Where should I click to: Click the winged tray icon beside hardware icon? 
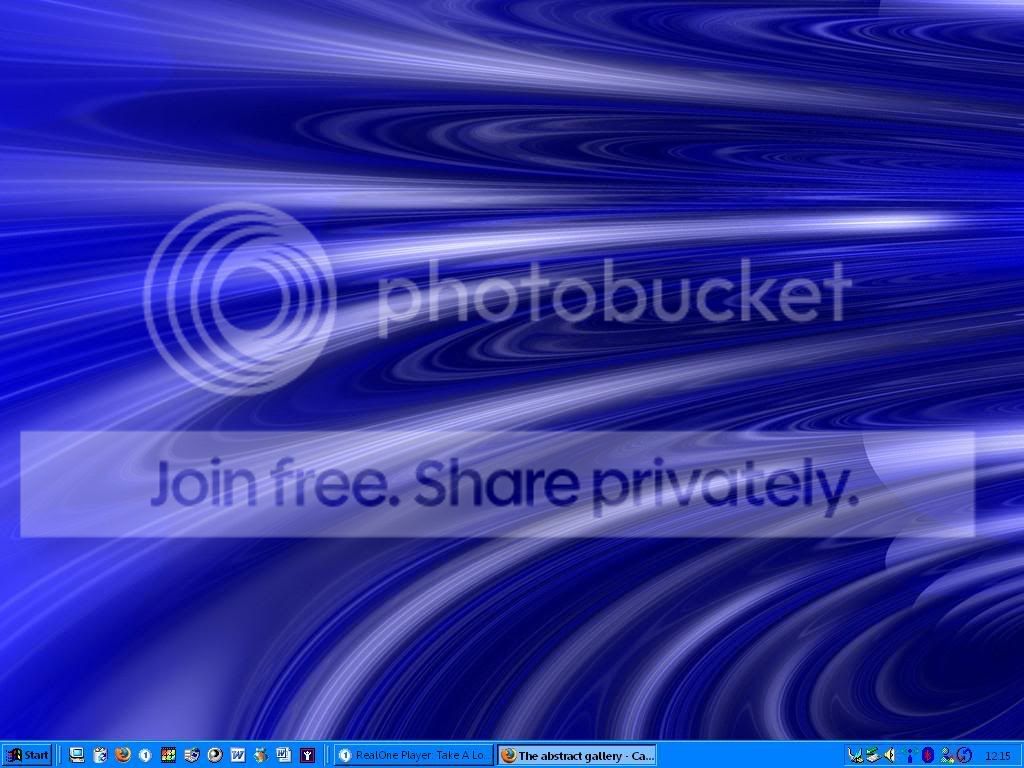855,756
